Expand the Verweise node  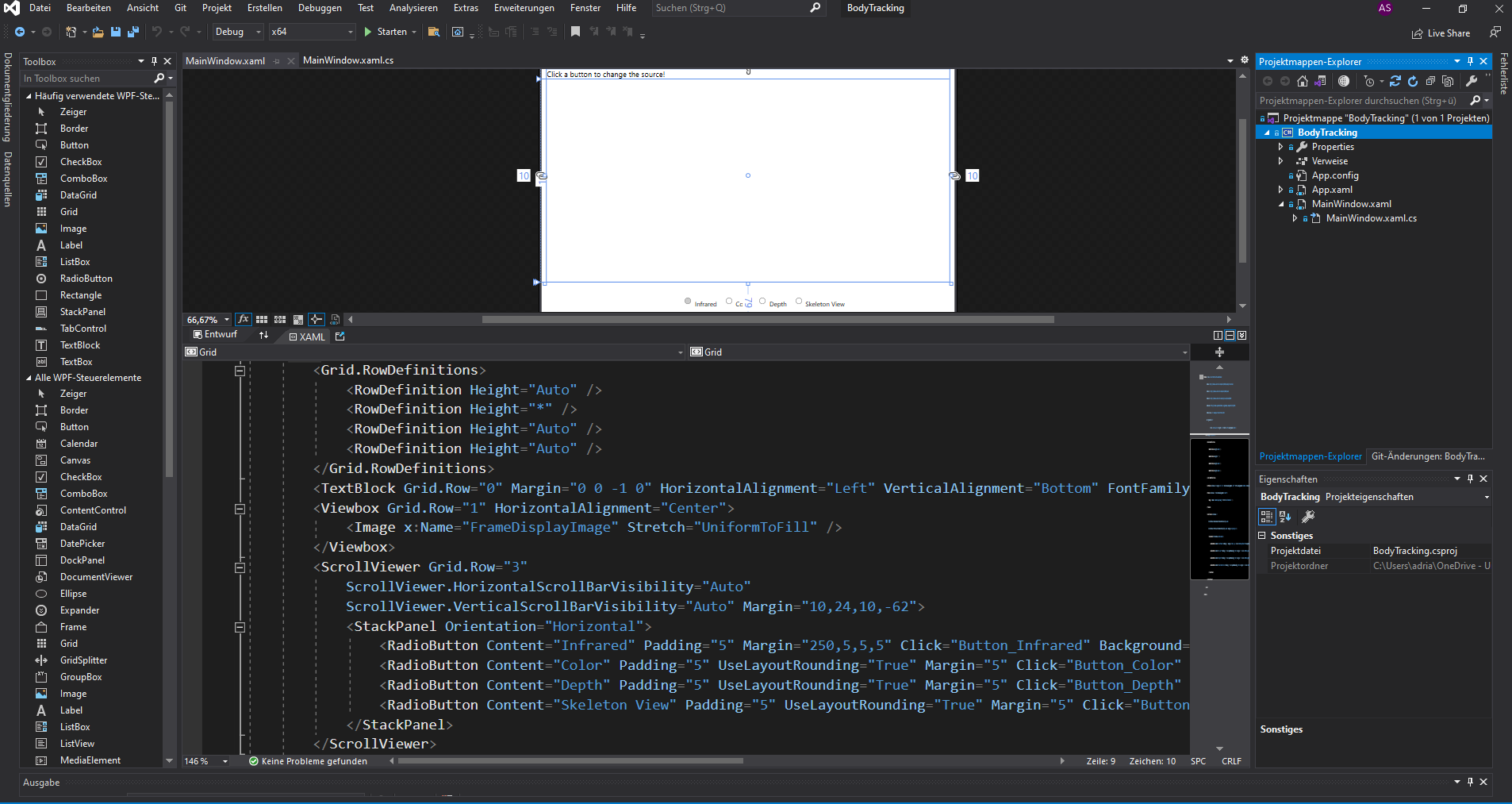pos(1280,161)
